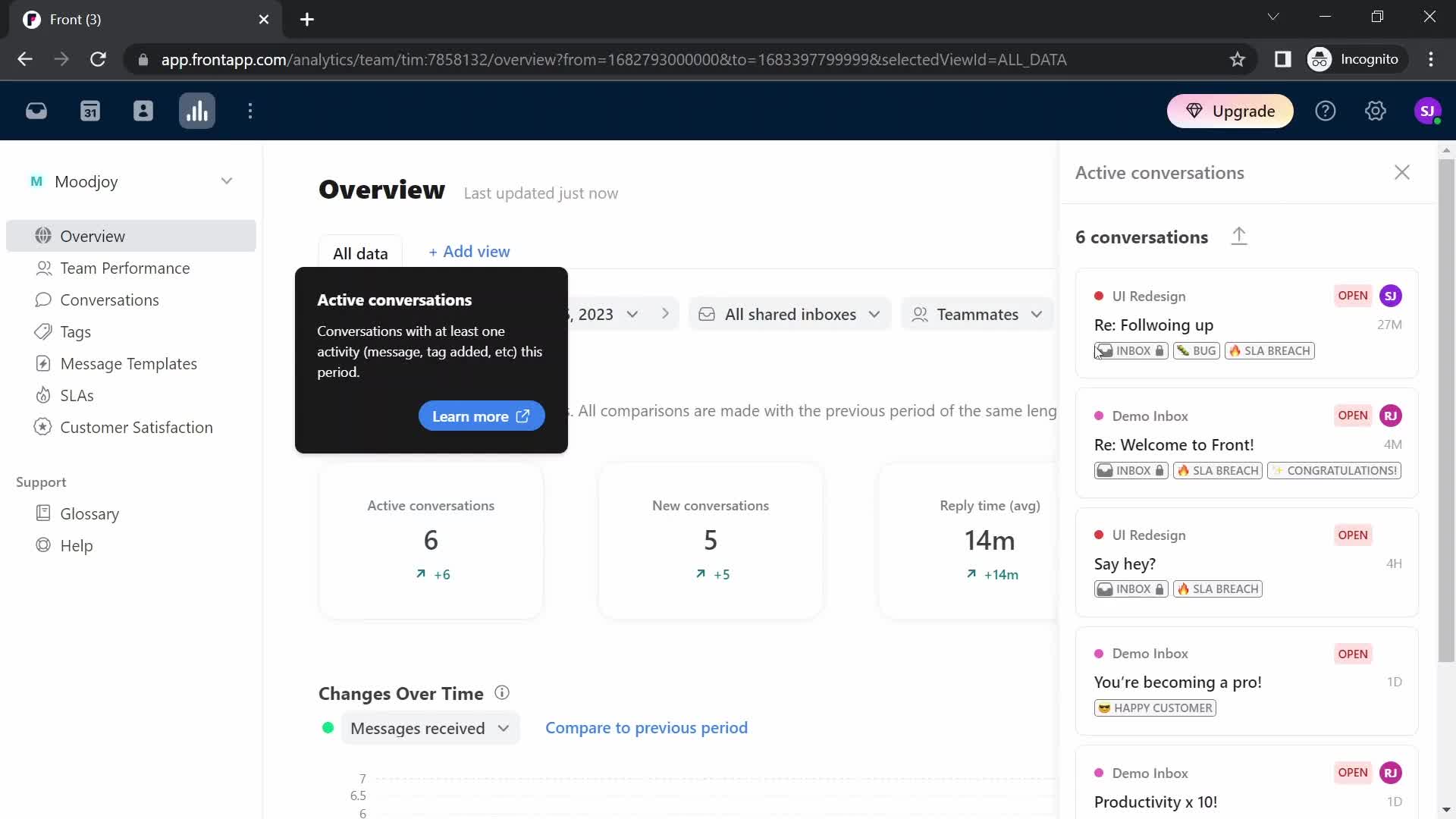This screenshot has width=1456, height=819.
Task: Open the Calendar icon in top bar
Action: pyautogui.click(x=90, y=111)
